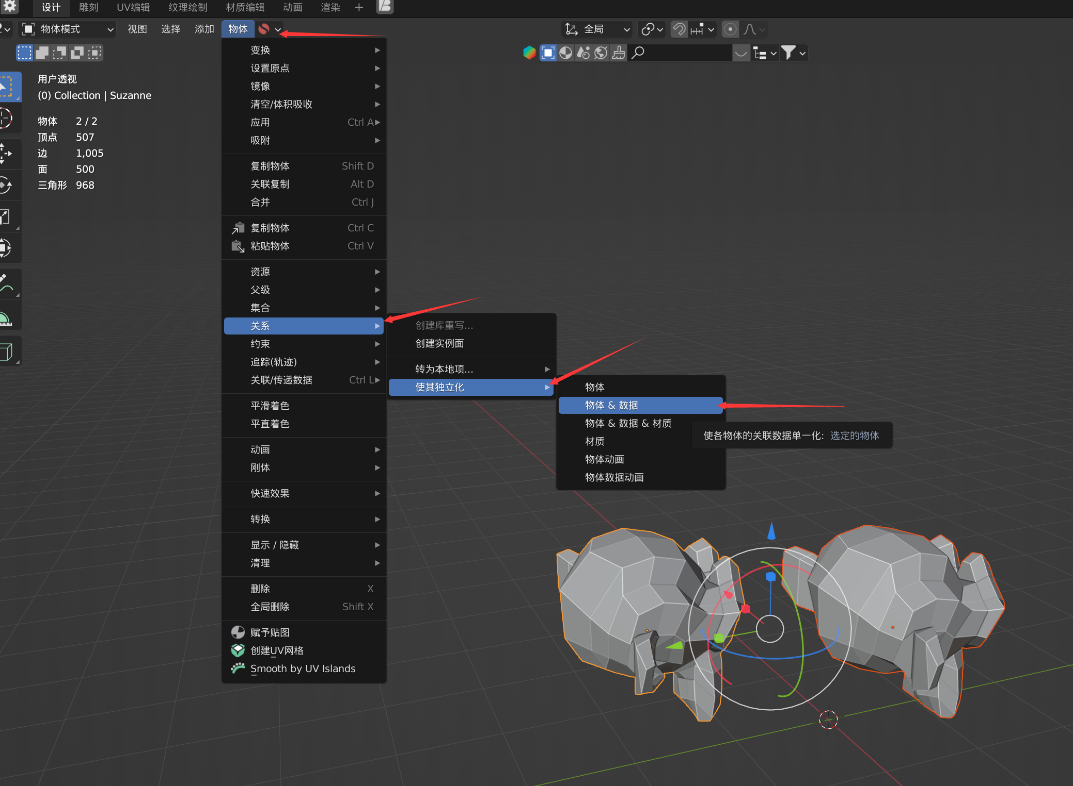Add a new workspace with the plus button
Viewport: 1073px width, 786px height.
pos(359,8)
